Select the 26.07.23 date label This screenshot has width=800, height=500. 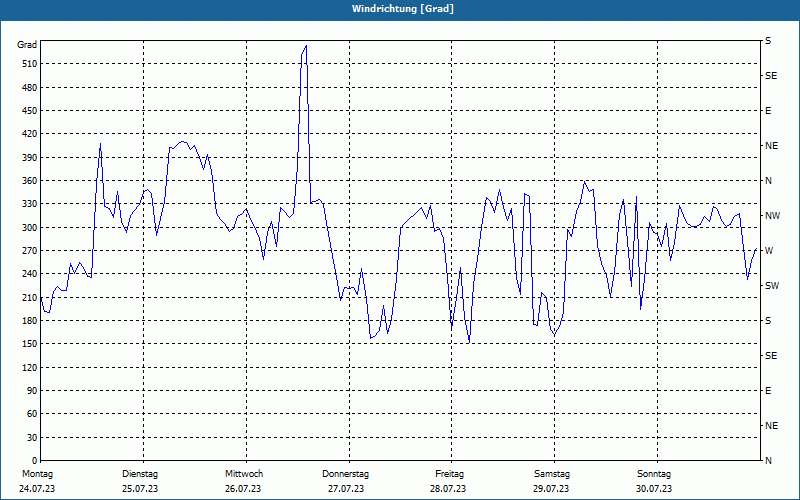243,489
